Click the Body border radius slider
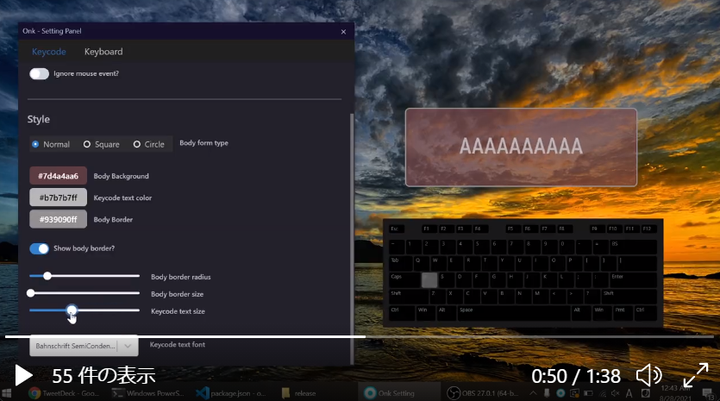Image resolution: width=720 pixels, height=401 pixels. click(x=84, y=276)
